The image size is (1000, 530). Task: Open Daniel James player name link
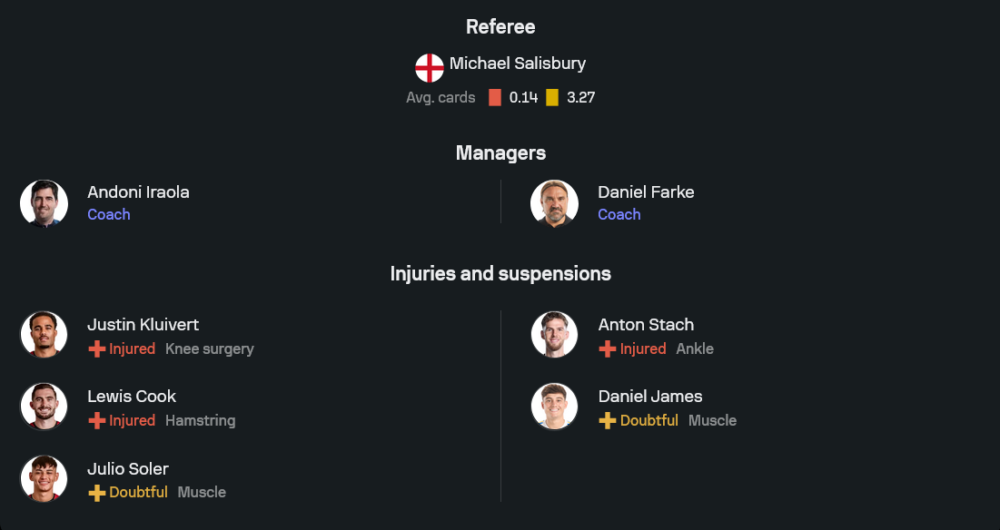(650, 396)
